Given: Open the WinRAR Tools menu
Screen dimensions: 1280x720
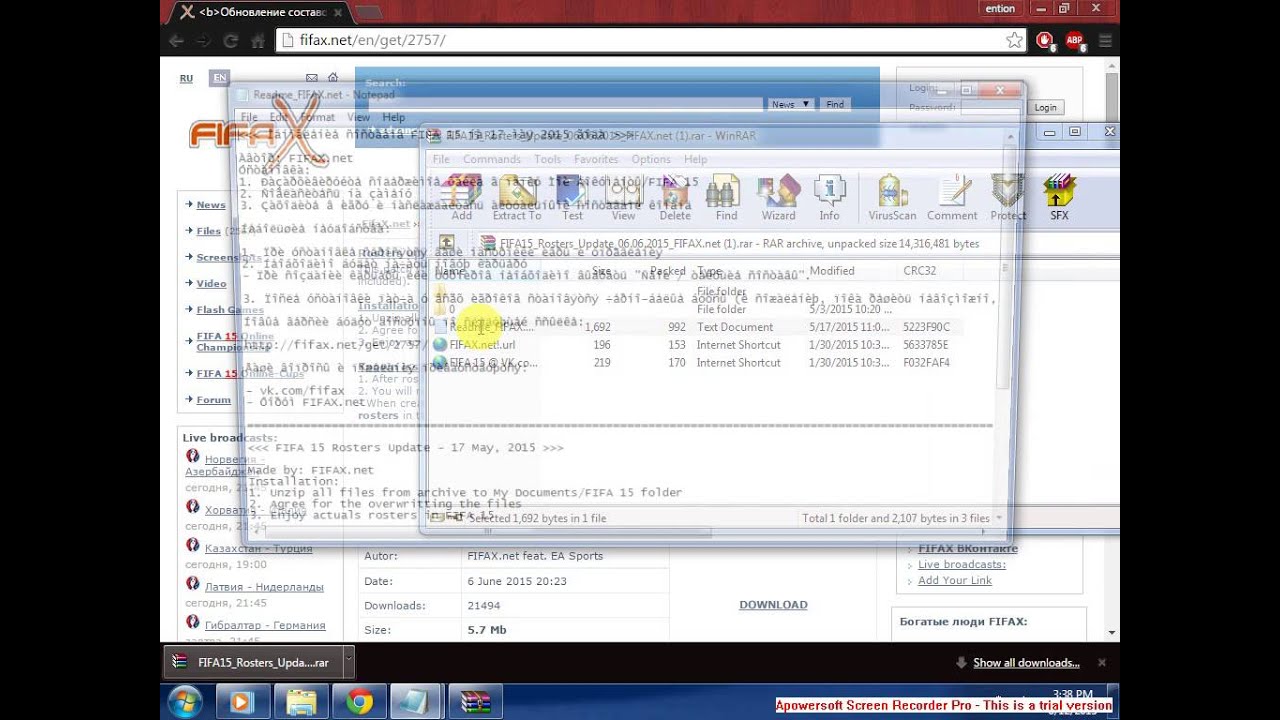Looking at the screenshot, I should tap(547, 159).
